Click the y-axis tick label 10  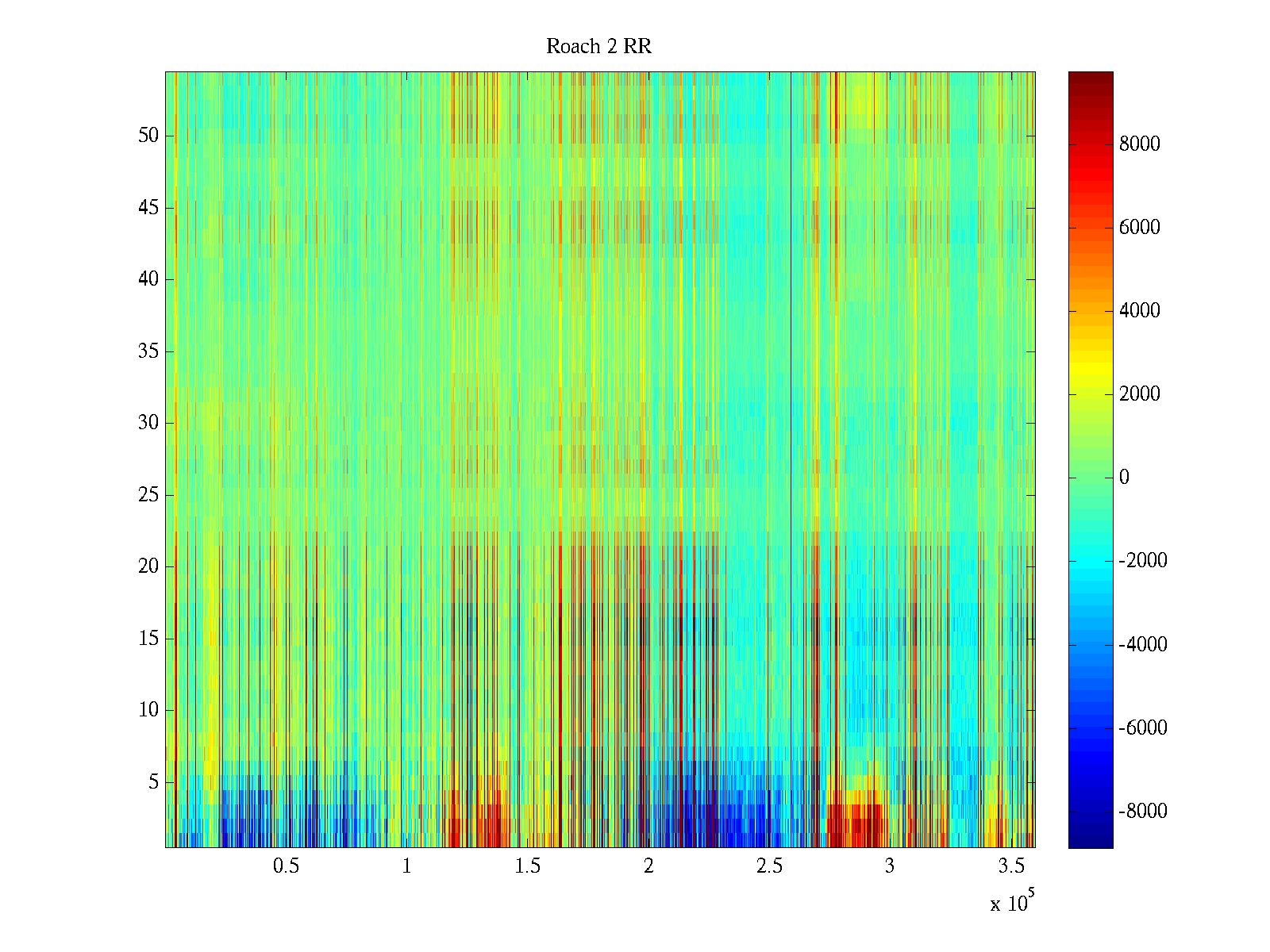point(148,710)
